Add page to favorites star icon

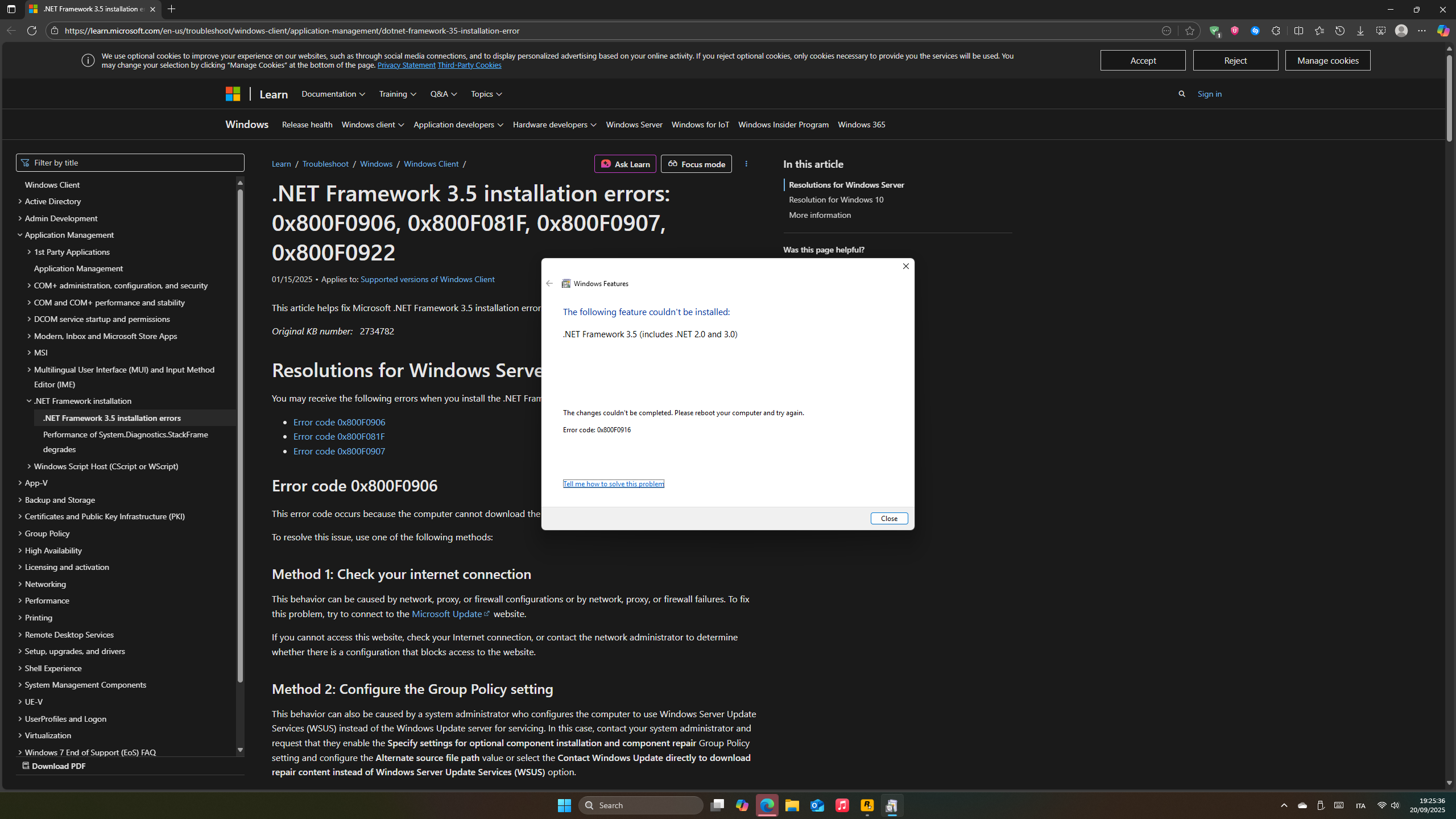click(x=1189, y=31)
